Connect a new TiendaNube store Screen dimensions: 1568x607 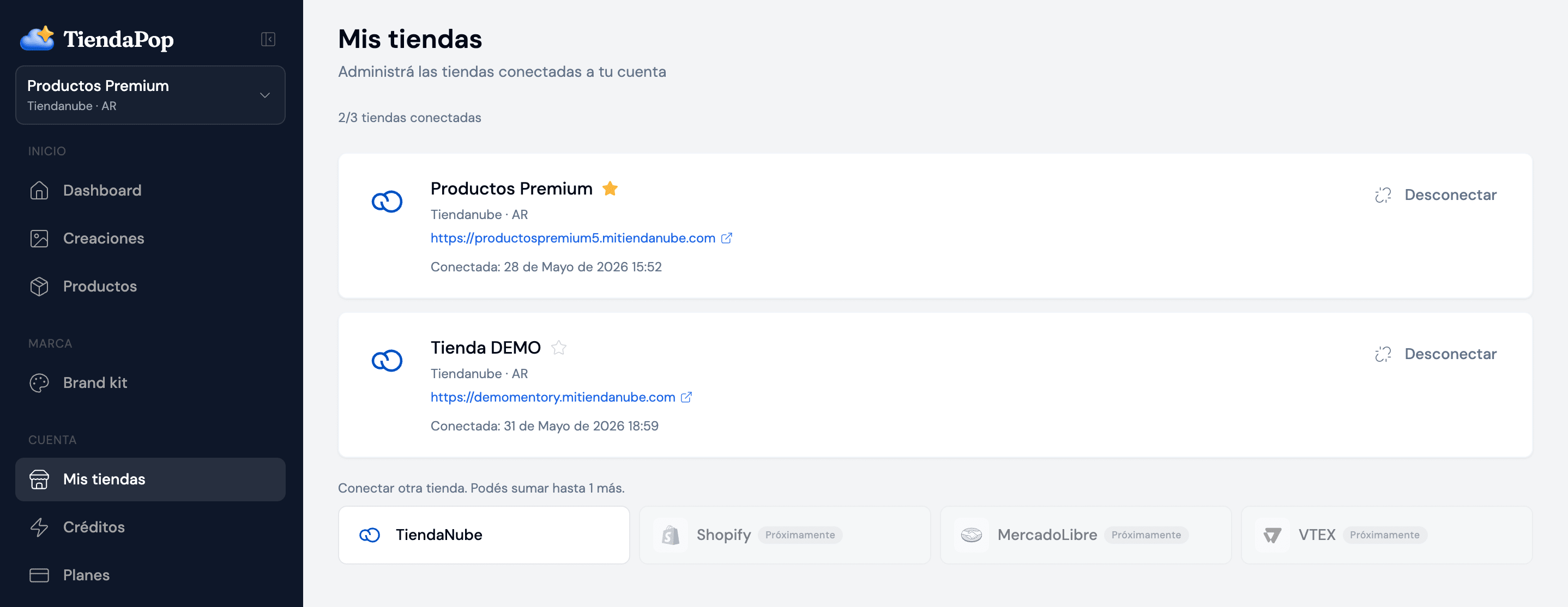point(484,535)
